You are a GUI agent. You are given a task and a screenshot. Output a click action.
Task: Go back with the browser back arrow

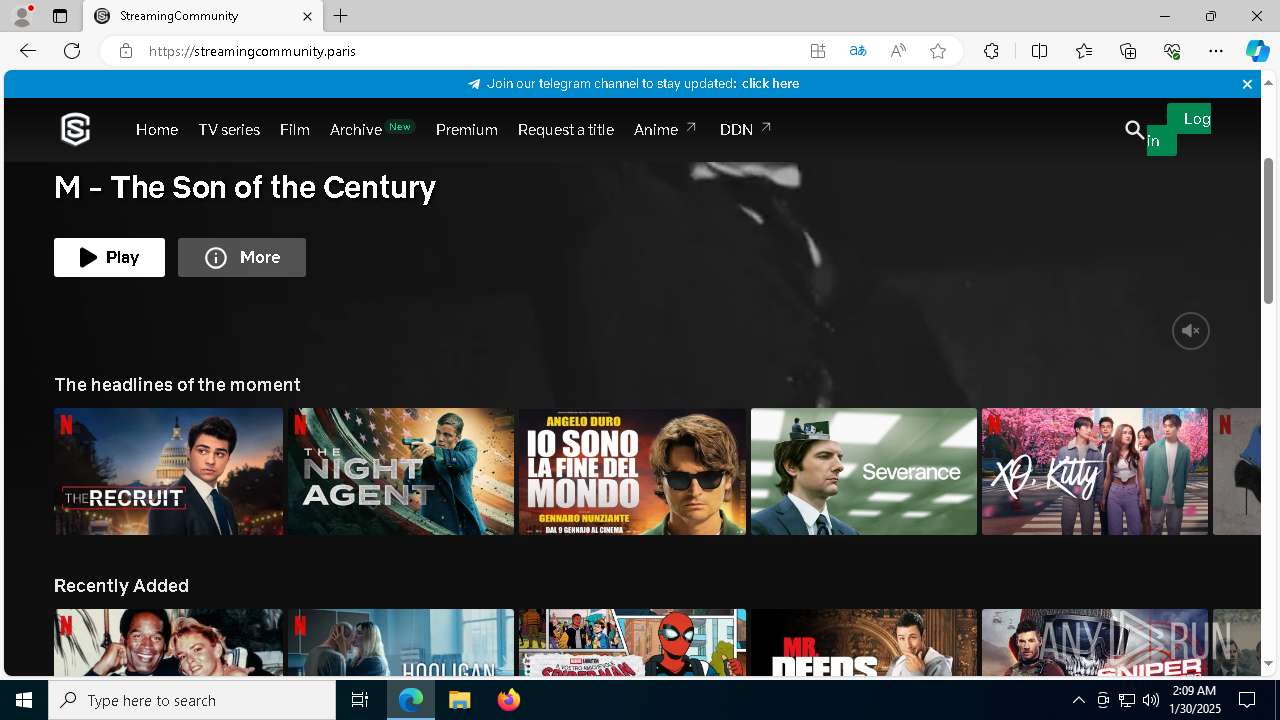(x=28, y=51)
